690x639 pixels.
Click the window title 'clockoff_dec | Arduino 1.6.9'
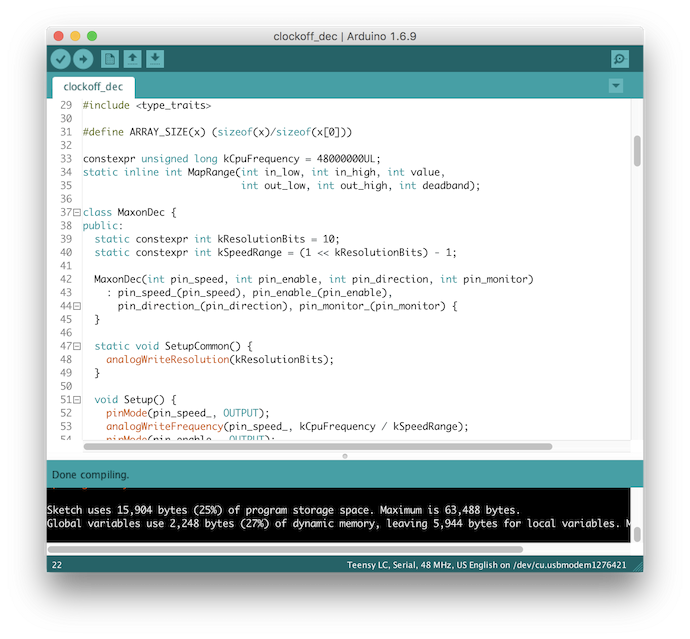tap(345, 36)
